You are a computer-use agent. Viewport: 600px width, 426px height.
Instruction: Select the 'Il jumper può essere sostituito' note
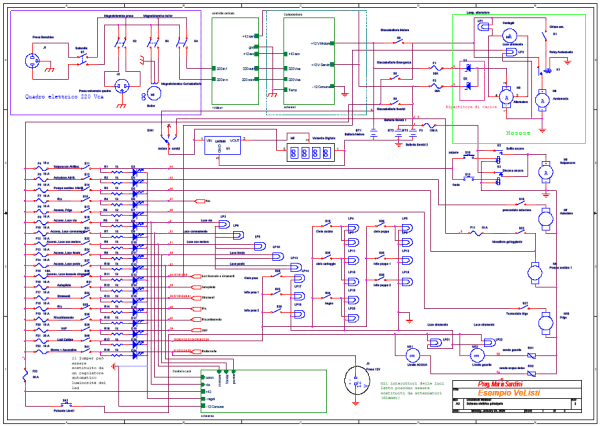[88, 371]
